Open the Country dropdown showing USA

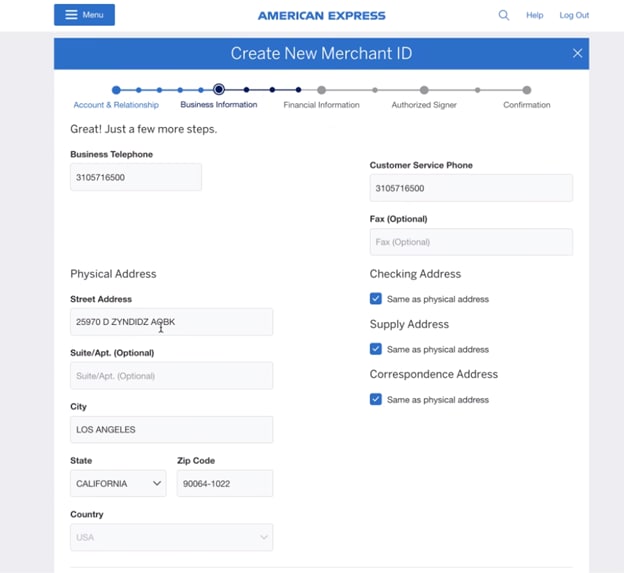click(171, 537)
